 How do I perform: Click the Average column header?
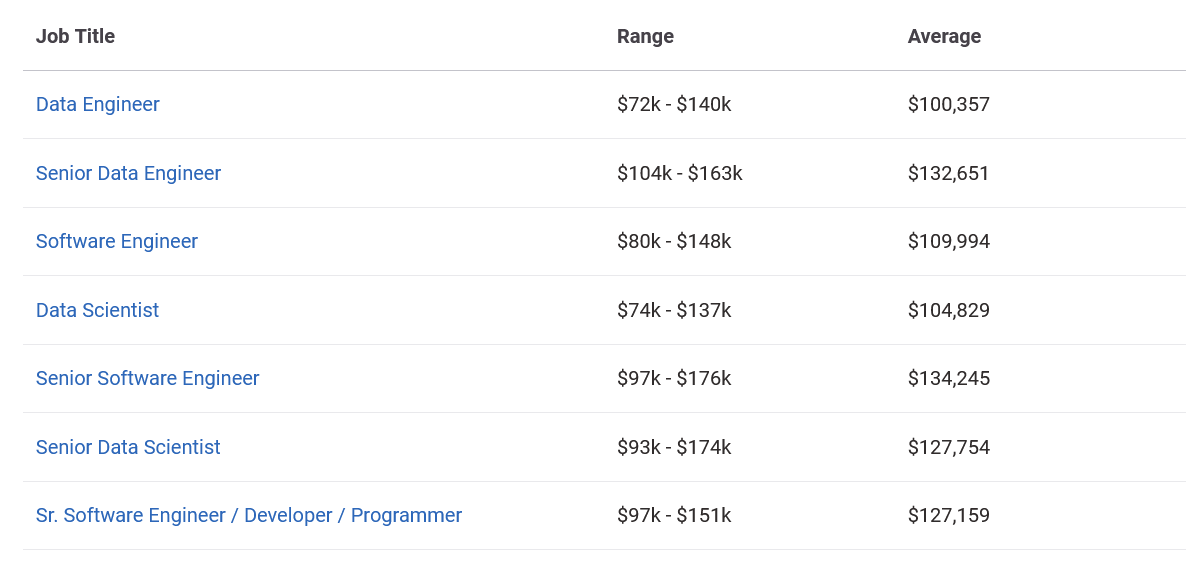point(944,36)
